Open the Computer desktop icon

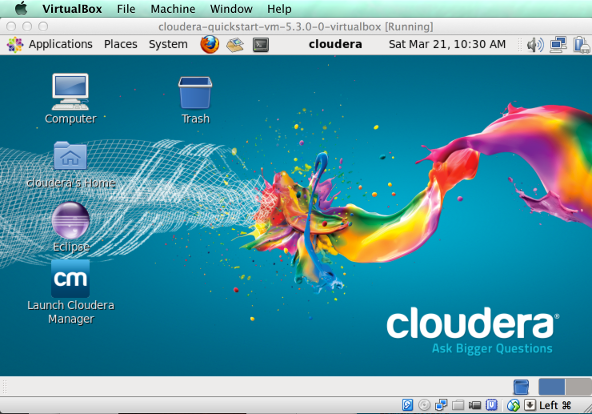(71, 98)
